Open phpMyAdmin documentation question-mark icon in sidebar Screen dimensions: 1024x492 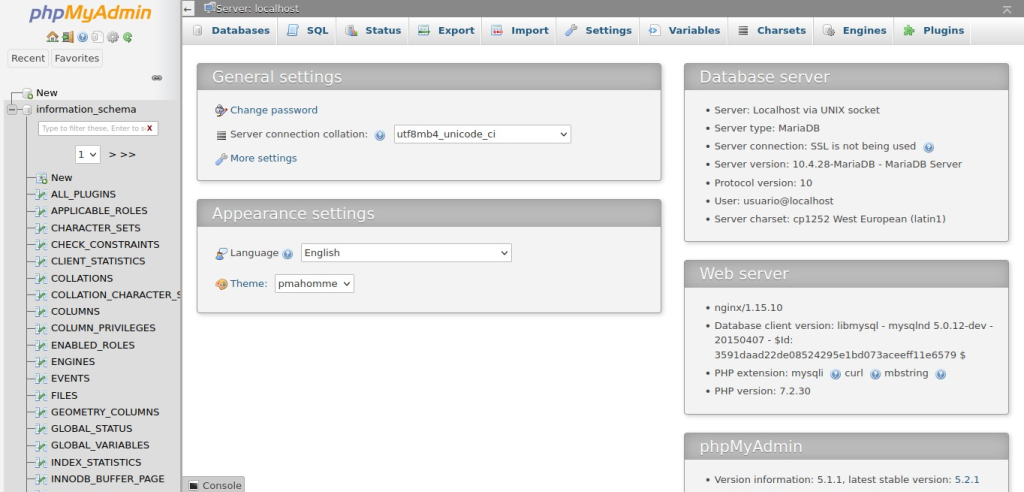[x=82, y=37]
